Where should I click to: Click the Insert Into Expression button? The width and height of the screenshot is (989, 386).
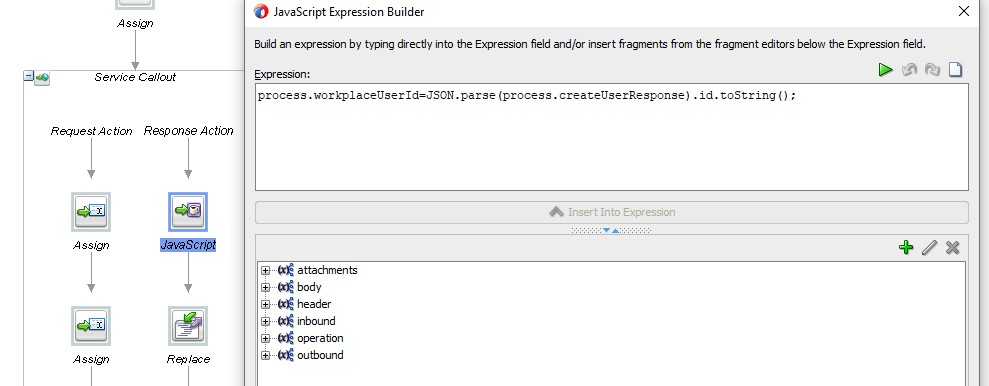[x=612, y=213]
